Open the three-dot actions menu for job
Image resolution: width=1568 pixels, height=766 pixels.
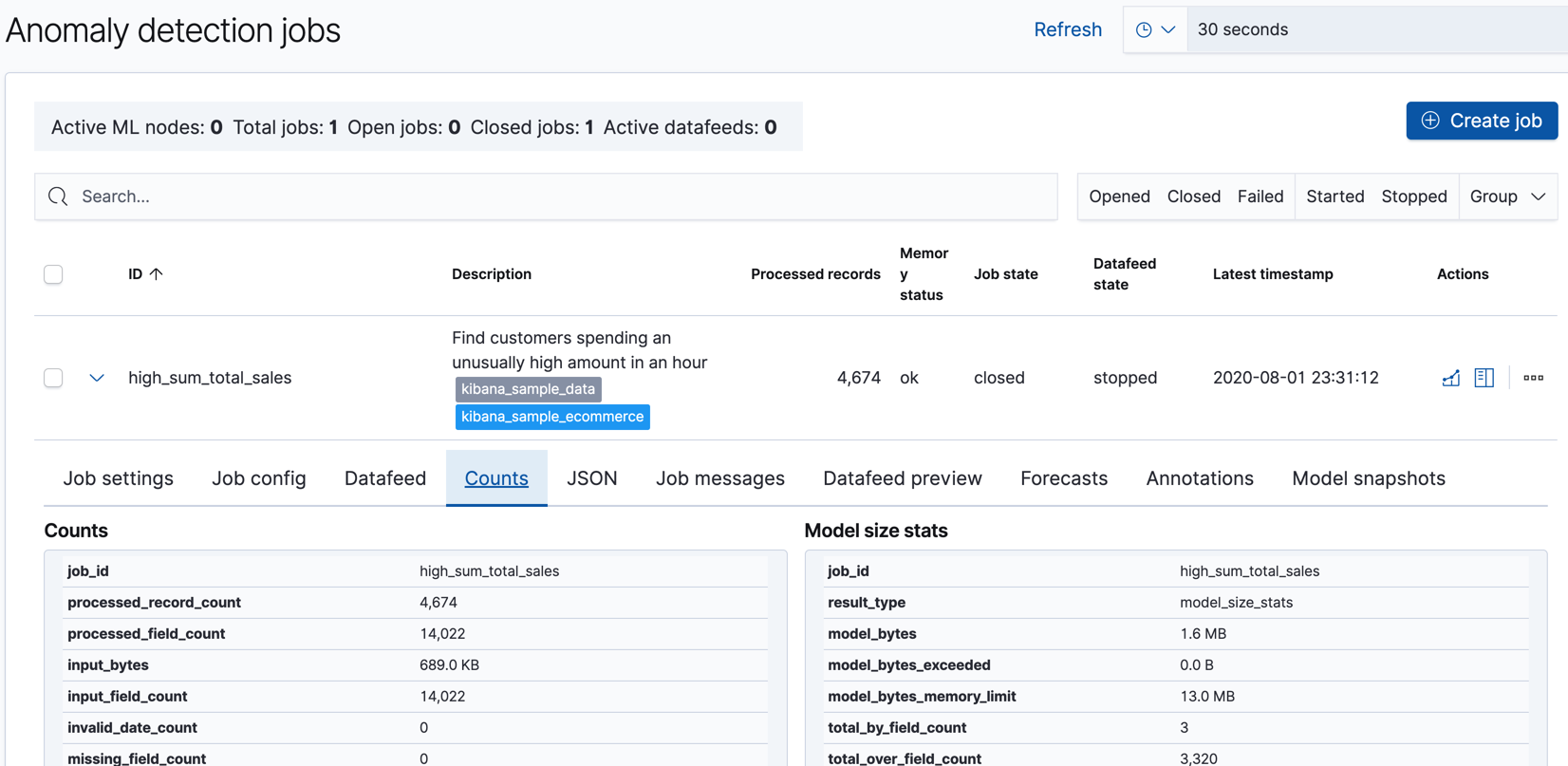coord(1533,378)
